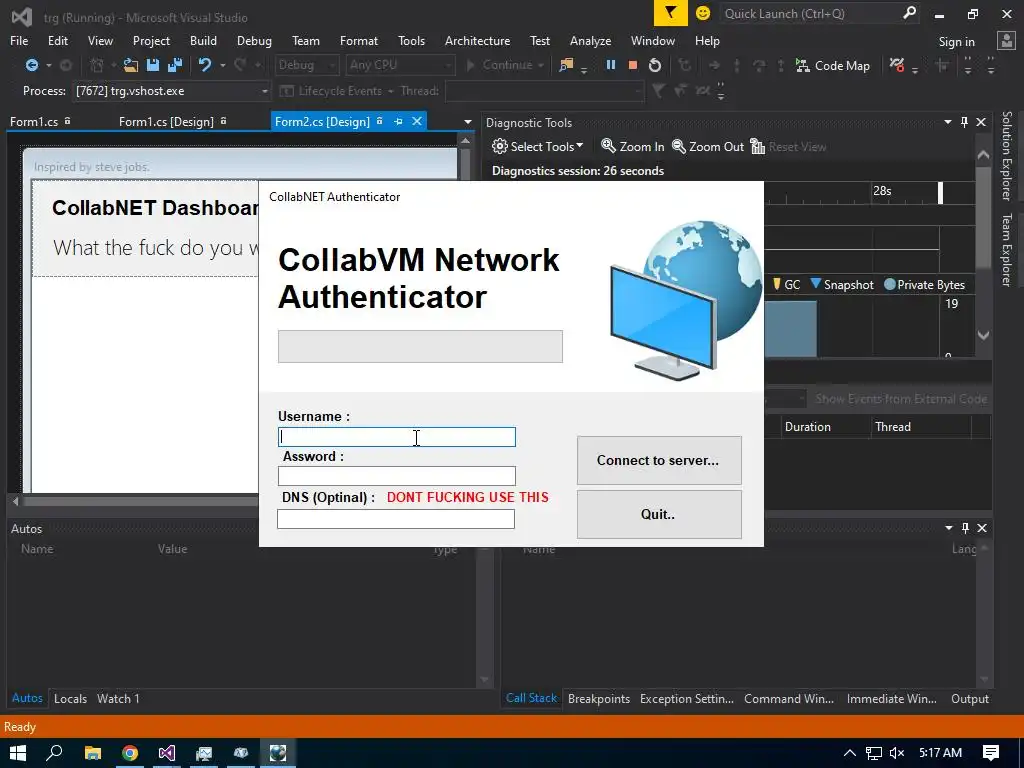Open the document tabs overflow dropdown
The width and height of the screenshot is (1024, 768).
468,122
